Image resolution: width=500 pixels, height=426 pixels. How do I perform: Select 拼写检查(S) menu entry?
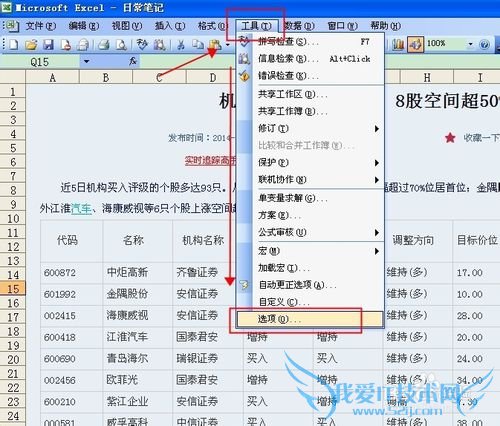click(x=310, y=42)
